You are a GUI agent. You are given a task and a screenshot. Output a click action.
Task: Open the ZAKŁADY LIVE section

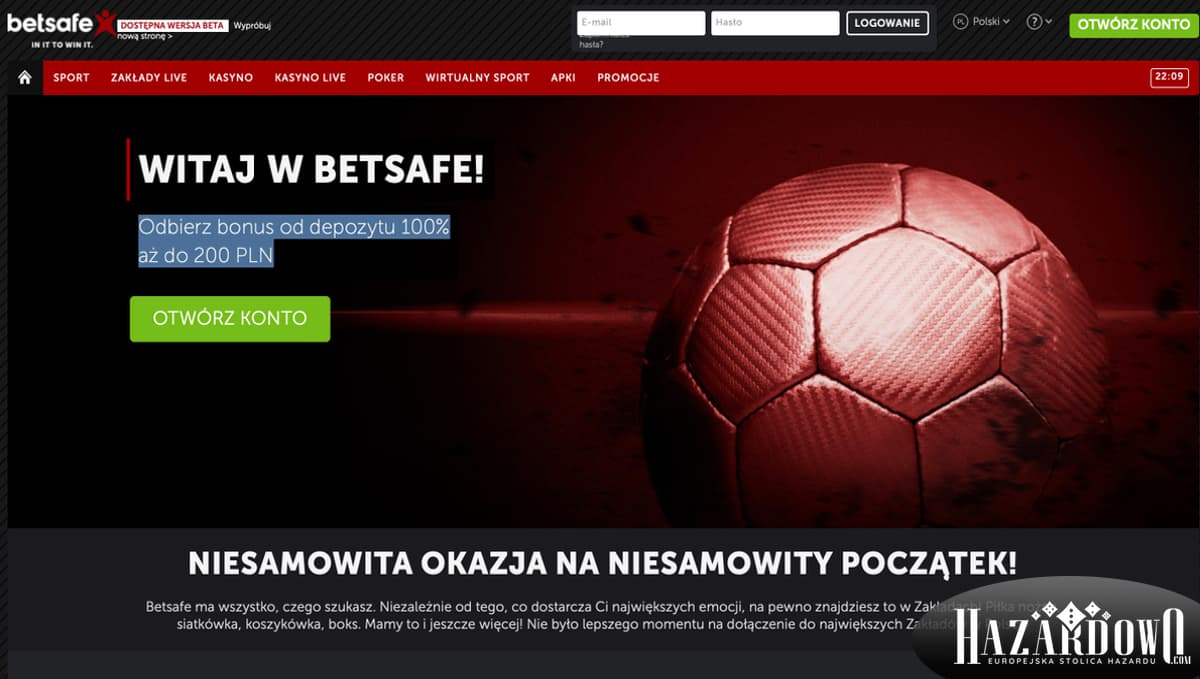pos(149,78)
